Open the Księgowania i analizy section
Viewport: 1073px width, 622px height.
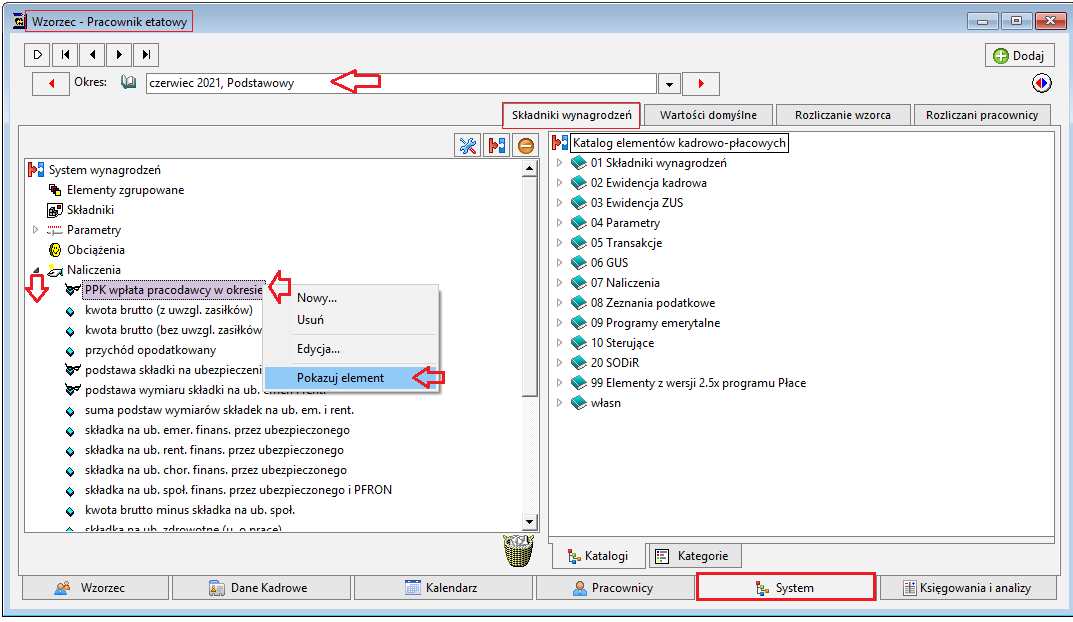(967, 588)
